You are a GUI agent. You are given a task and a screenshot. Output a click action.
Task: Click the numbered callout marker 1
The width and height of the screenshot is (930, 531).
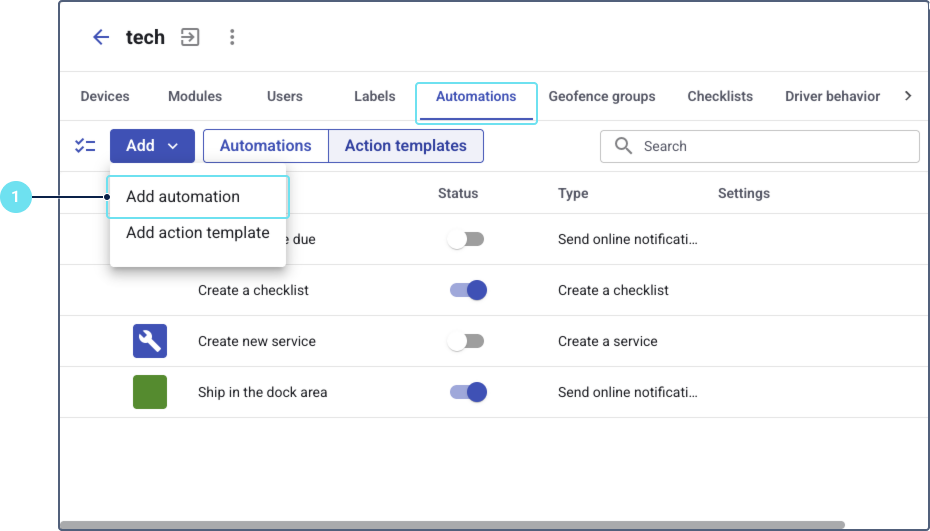pyautogui.click(x=15, y=197)
